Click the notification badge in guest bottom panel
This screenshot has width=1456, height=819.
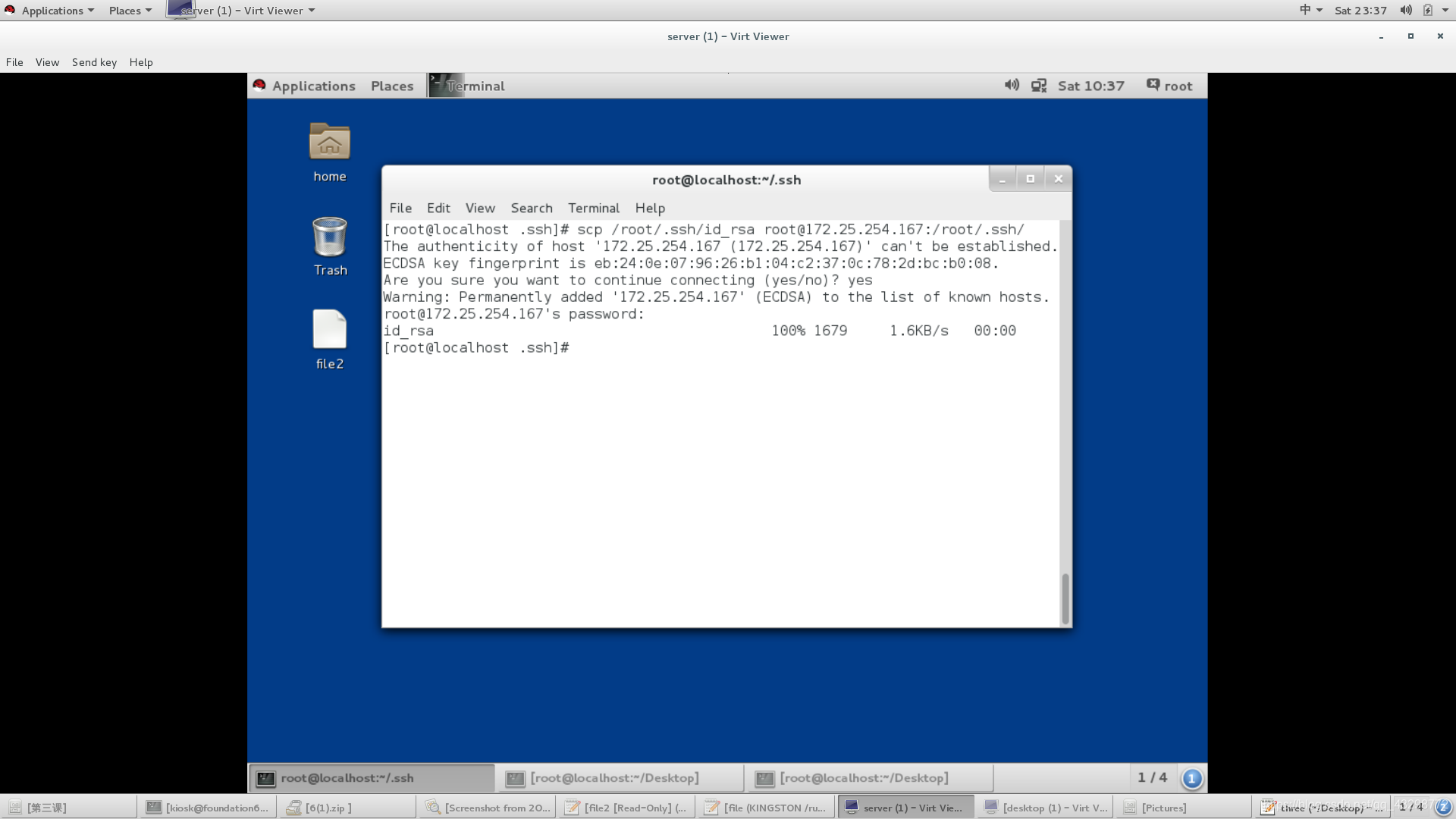tap(1192, 778)
